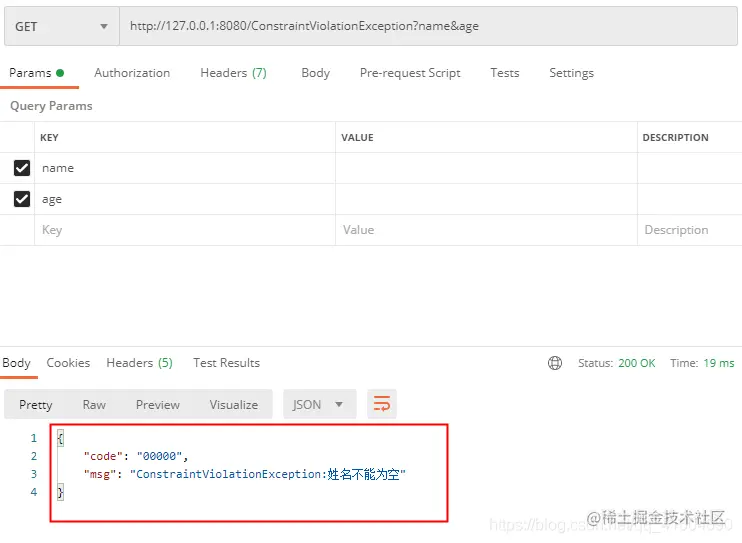This screenshot has height=543, width=742.
Task: Click the Status 200 OK text
Action: [x=616, y=363]
